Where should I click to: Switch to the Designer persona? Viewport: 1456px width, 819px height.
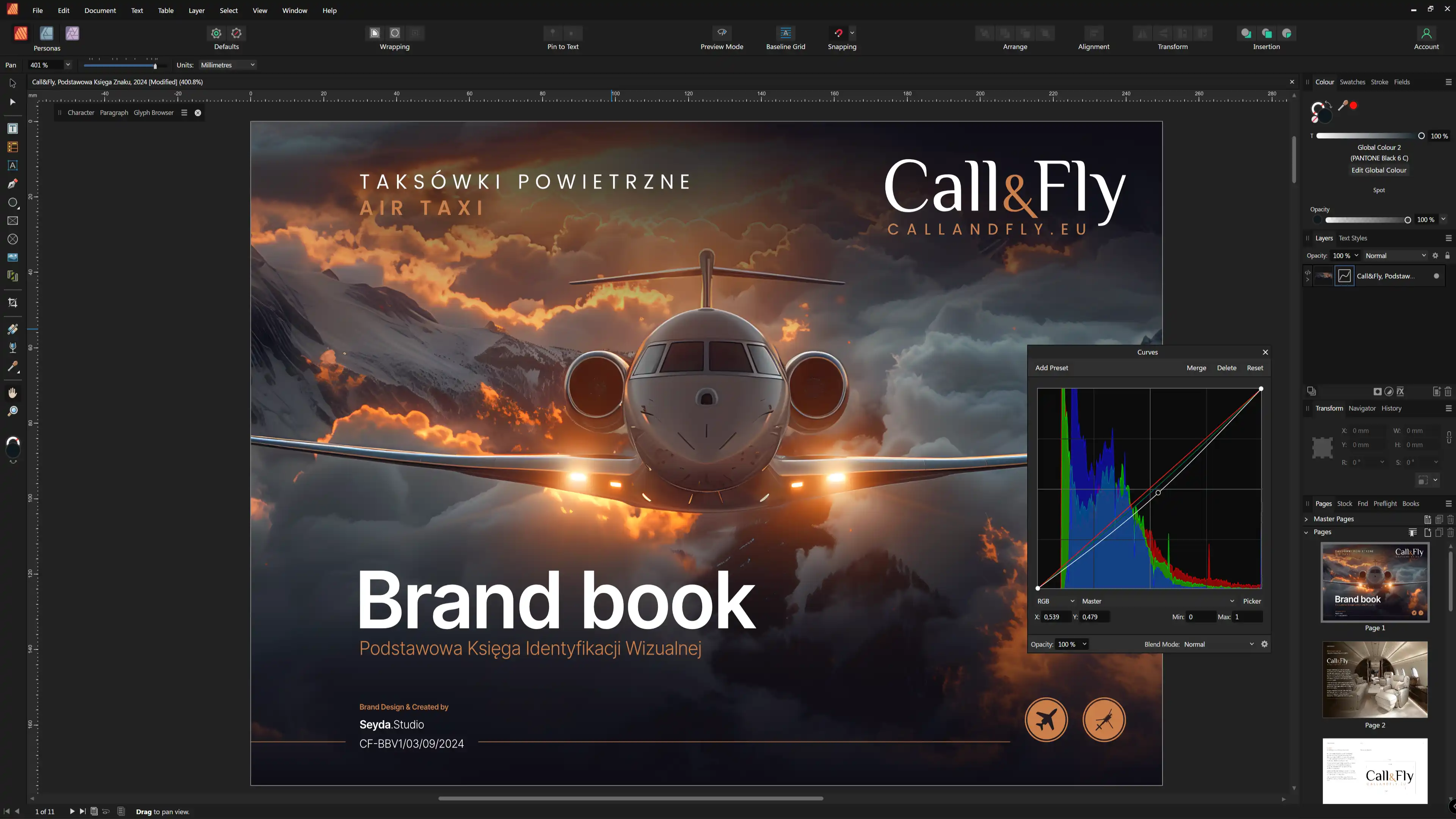46,33
